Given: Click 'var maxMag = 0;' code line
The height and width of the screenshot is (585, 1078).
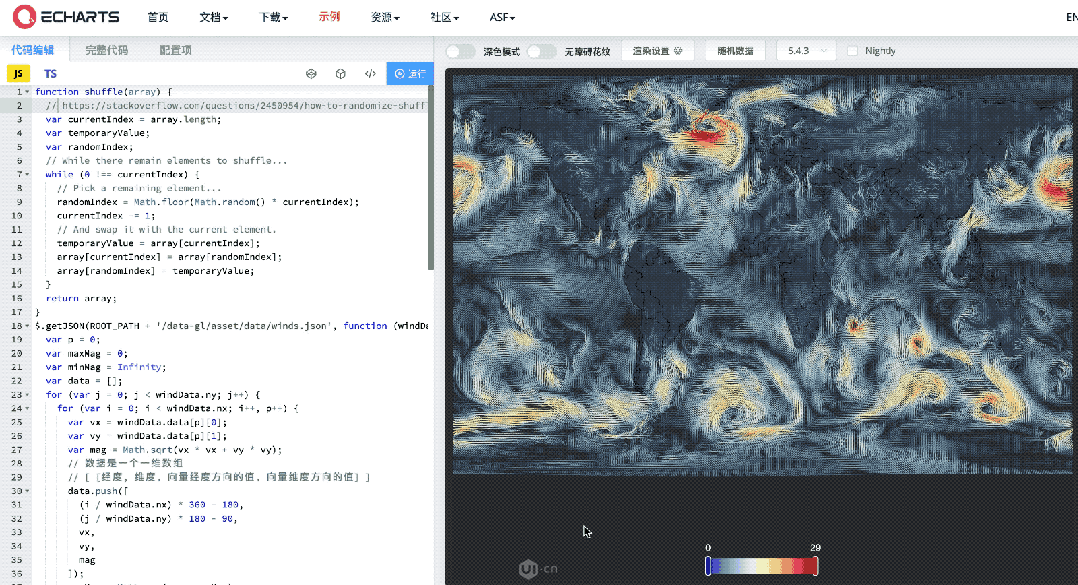Looking at the screenshot, I should [87, 353].
